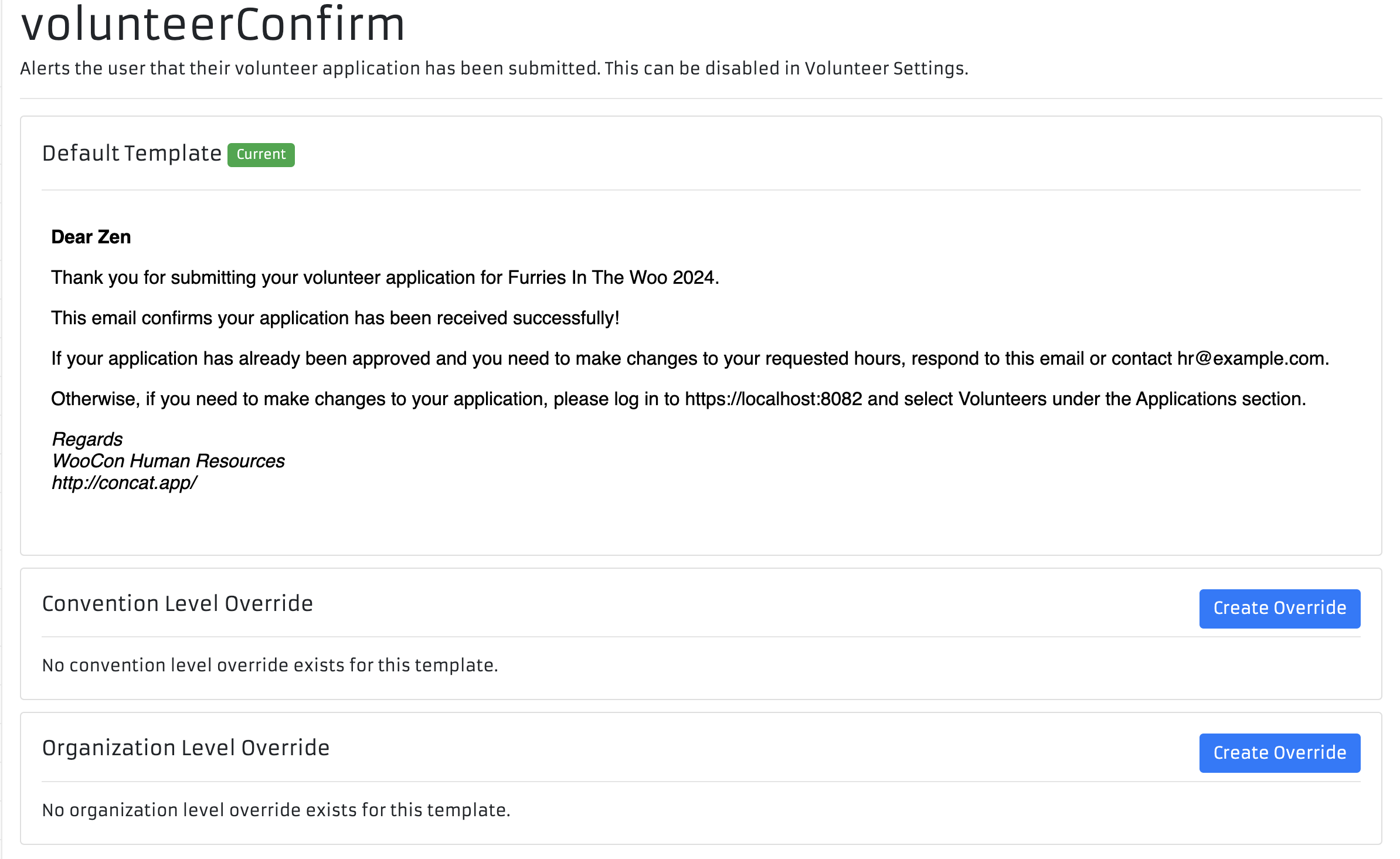The height and width of the screenshot is (859, 1400).
Task: Click the Dear Zen greeting
Action: pos(91,237)
